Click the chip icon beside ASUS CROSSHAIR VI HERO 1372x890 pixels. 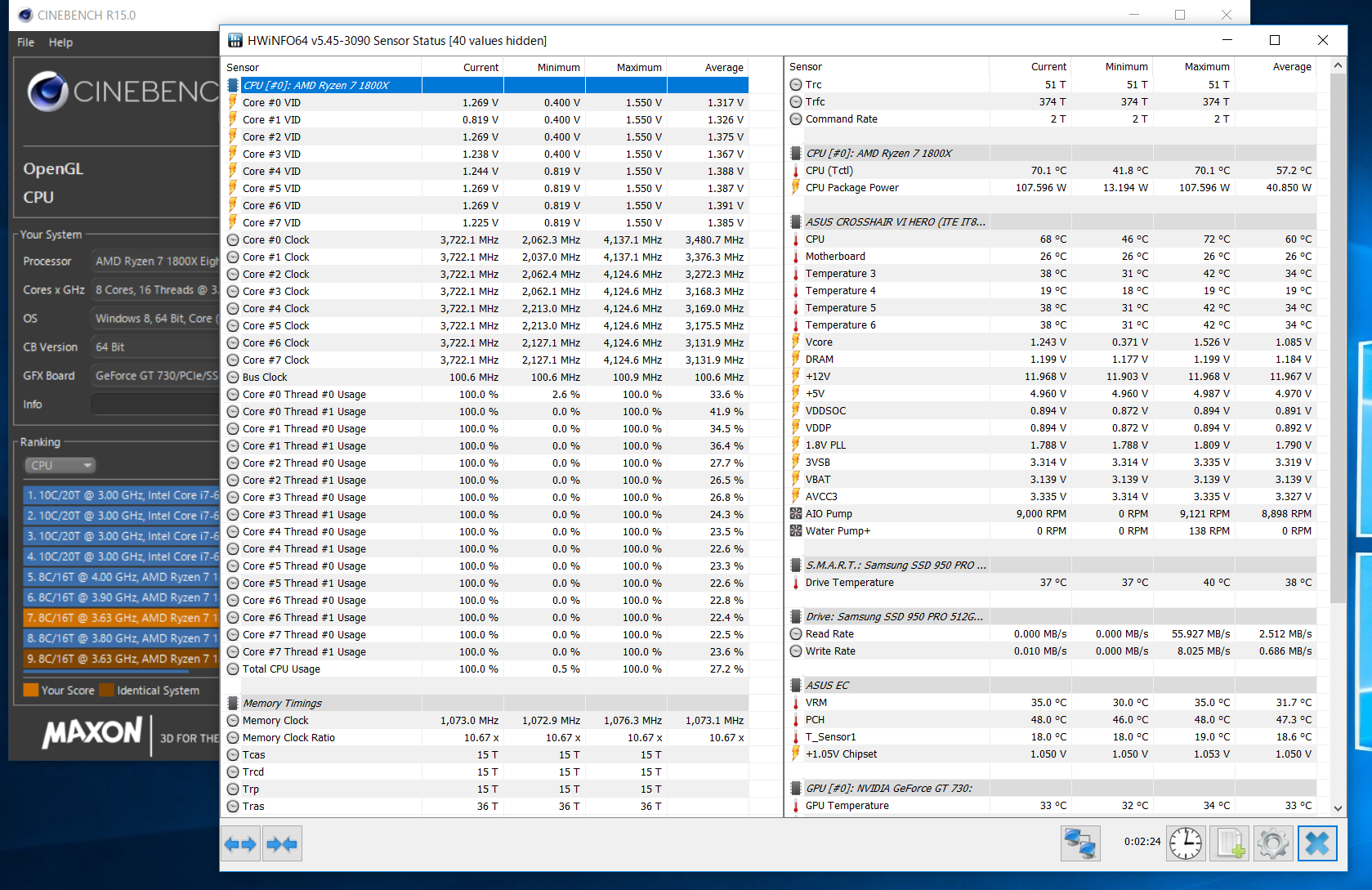(x=796, y=221)
